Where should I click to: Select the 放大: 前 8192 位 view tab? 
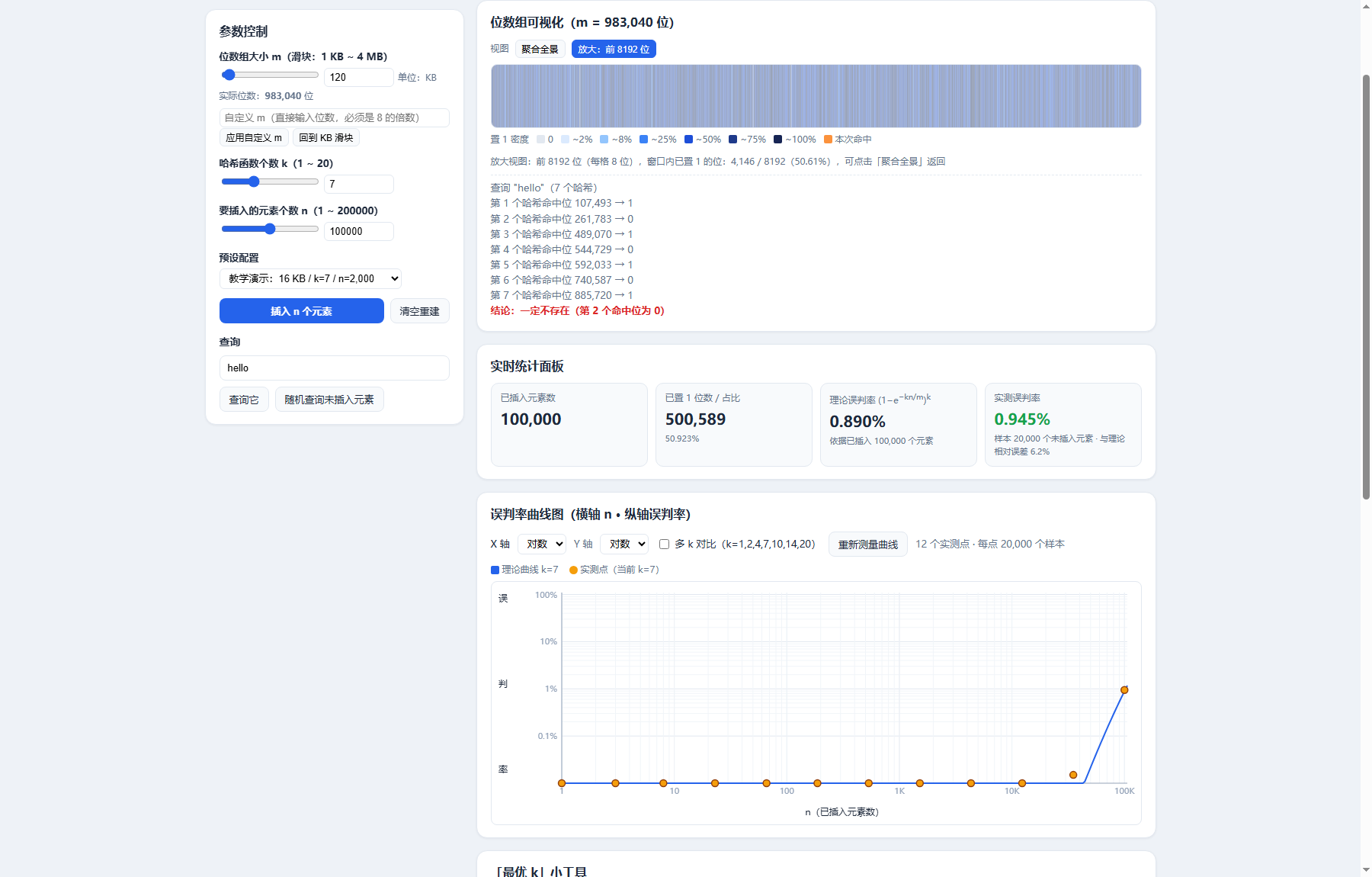(x=614, y=50)
